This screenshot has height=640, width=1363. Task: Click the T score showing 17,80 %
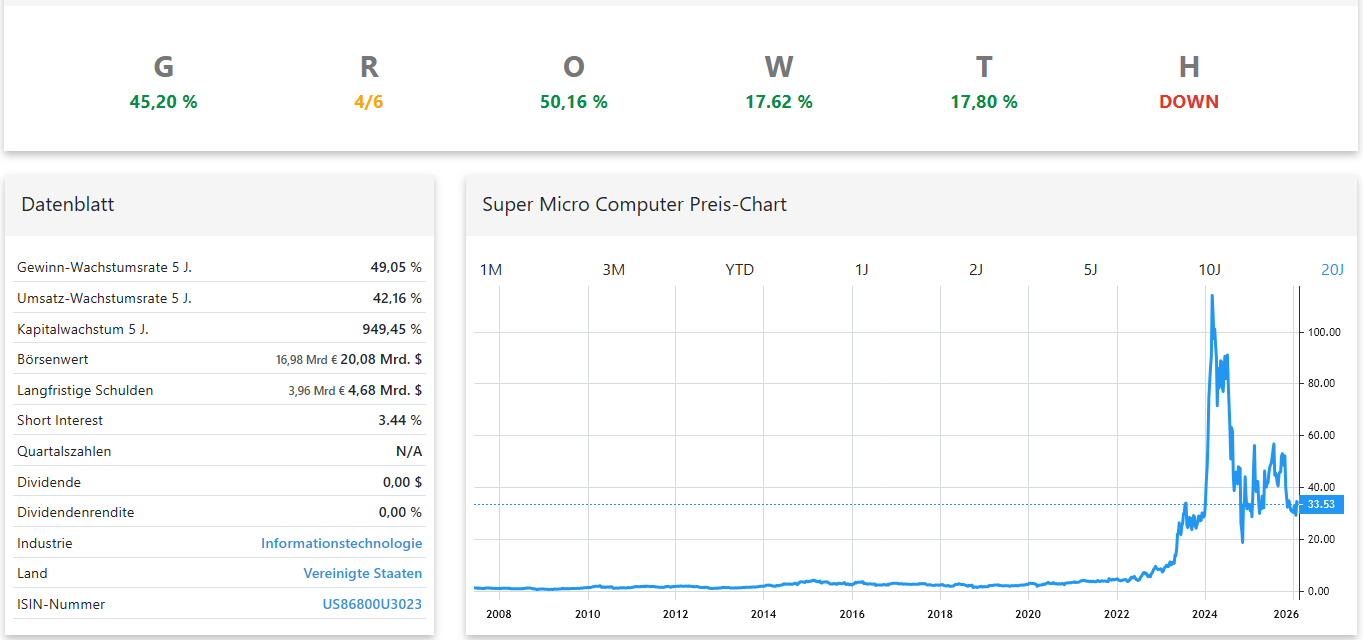(983, 101)
